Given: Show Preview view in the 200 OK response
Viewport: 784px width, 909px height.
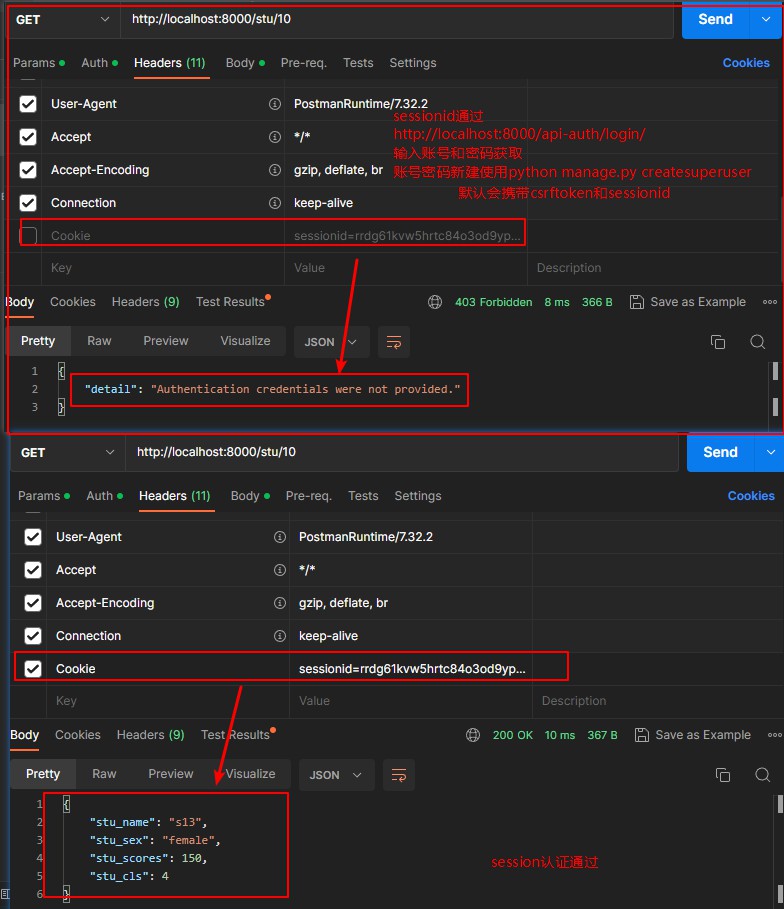Looking at the screenshot, I should coord(170,774).
